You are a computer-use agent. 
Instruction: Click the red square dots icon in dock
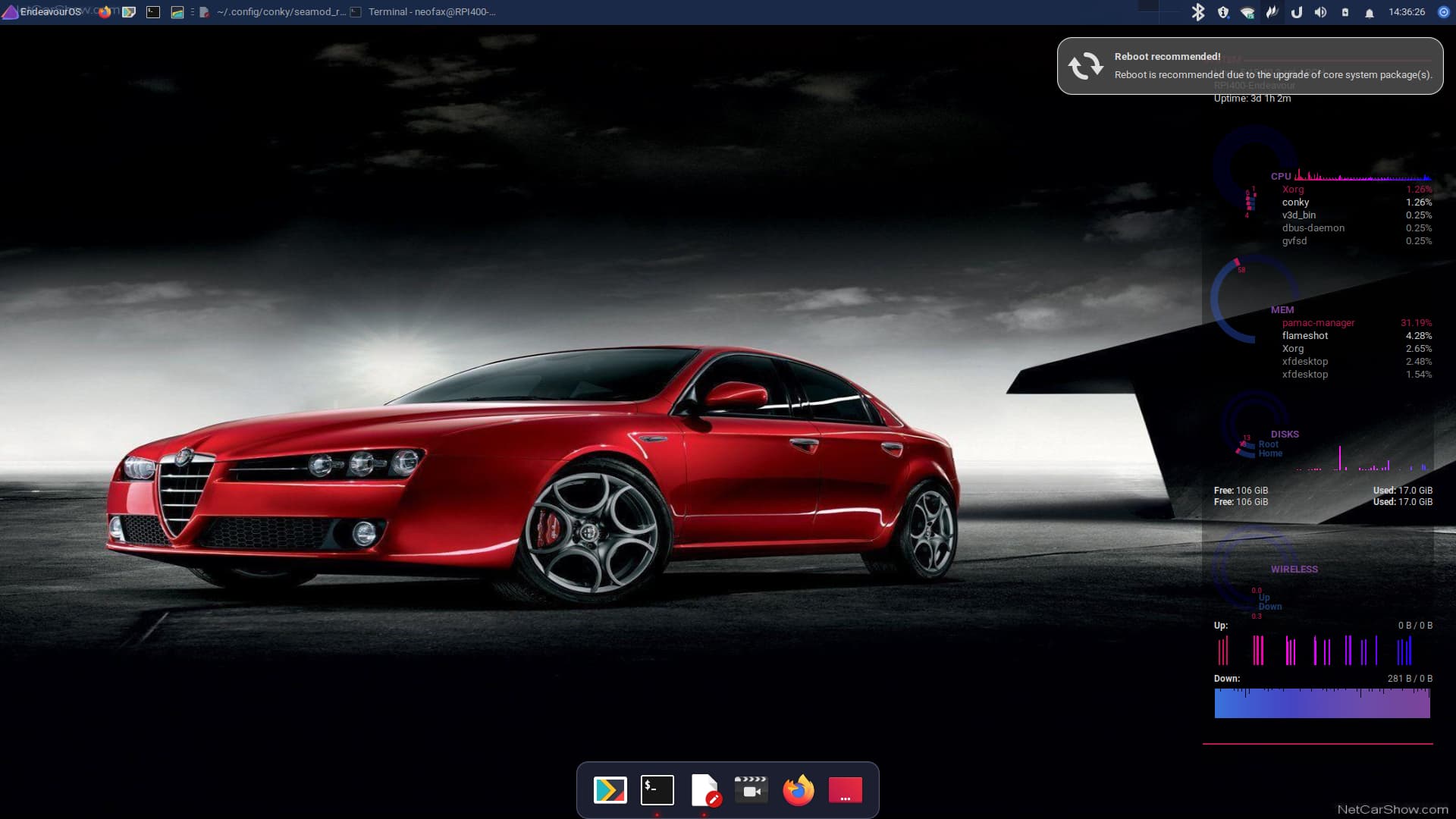(x=846, y=790)
